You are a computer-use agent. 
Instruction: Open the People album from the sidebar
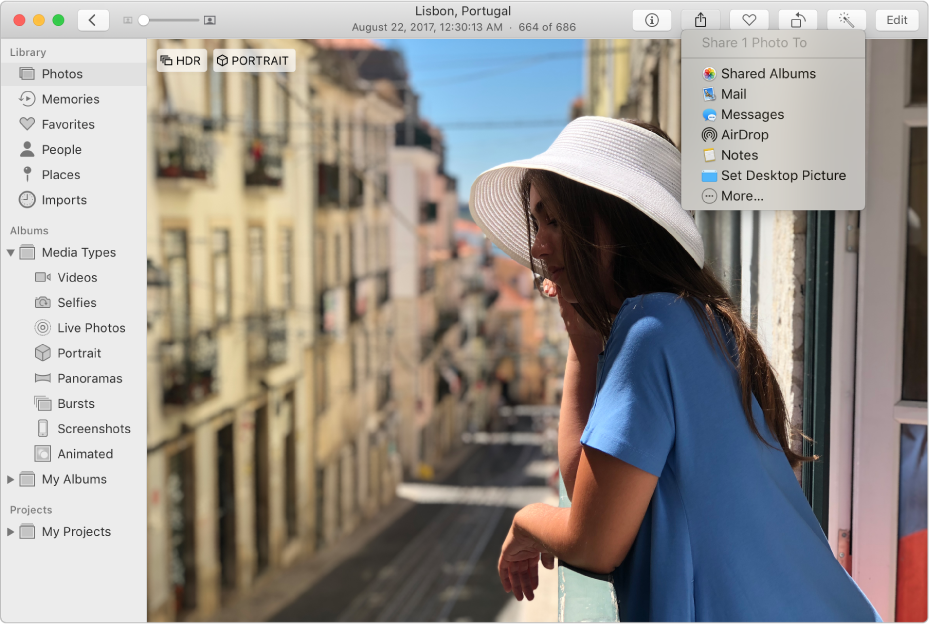click(64, 149)
